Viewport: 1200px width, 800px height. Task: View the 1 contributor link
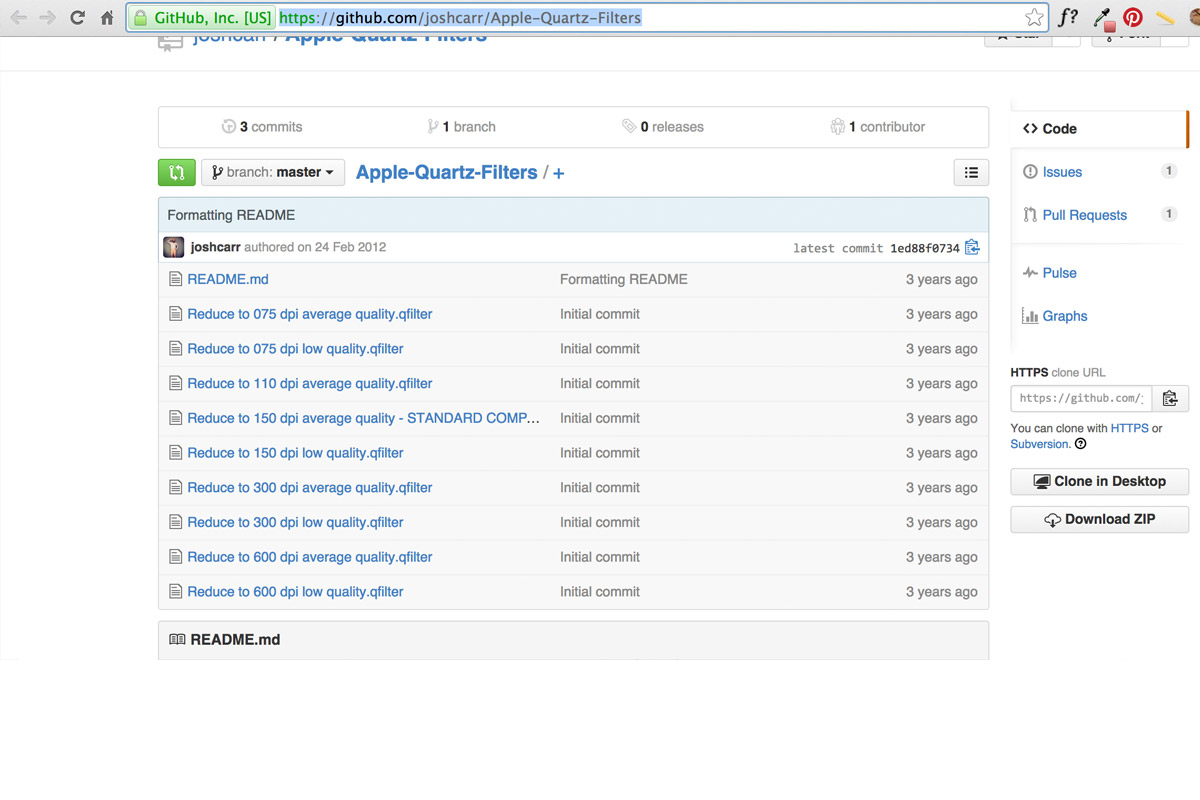878,127
